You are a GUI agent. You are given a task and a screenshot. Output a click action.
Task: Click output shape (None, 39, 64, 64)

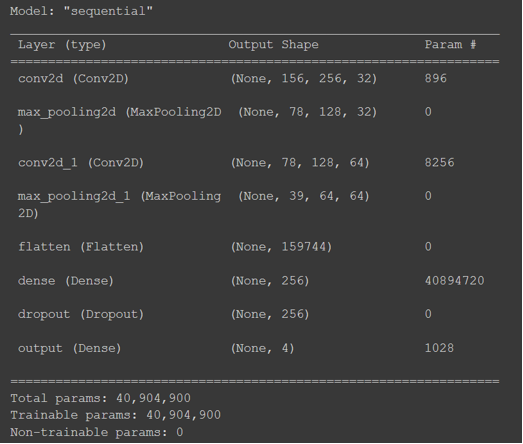pyautogui.click(x=304, y=196)
